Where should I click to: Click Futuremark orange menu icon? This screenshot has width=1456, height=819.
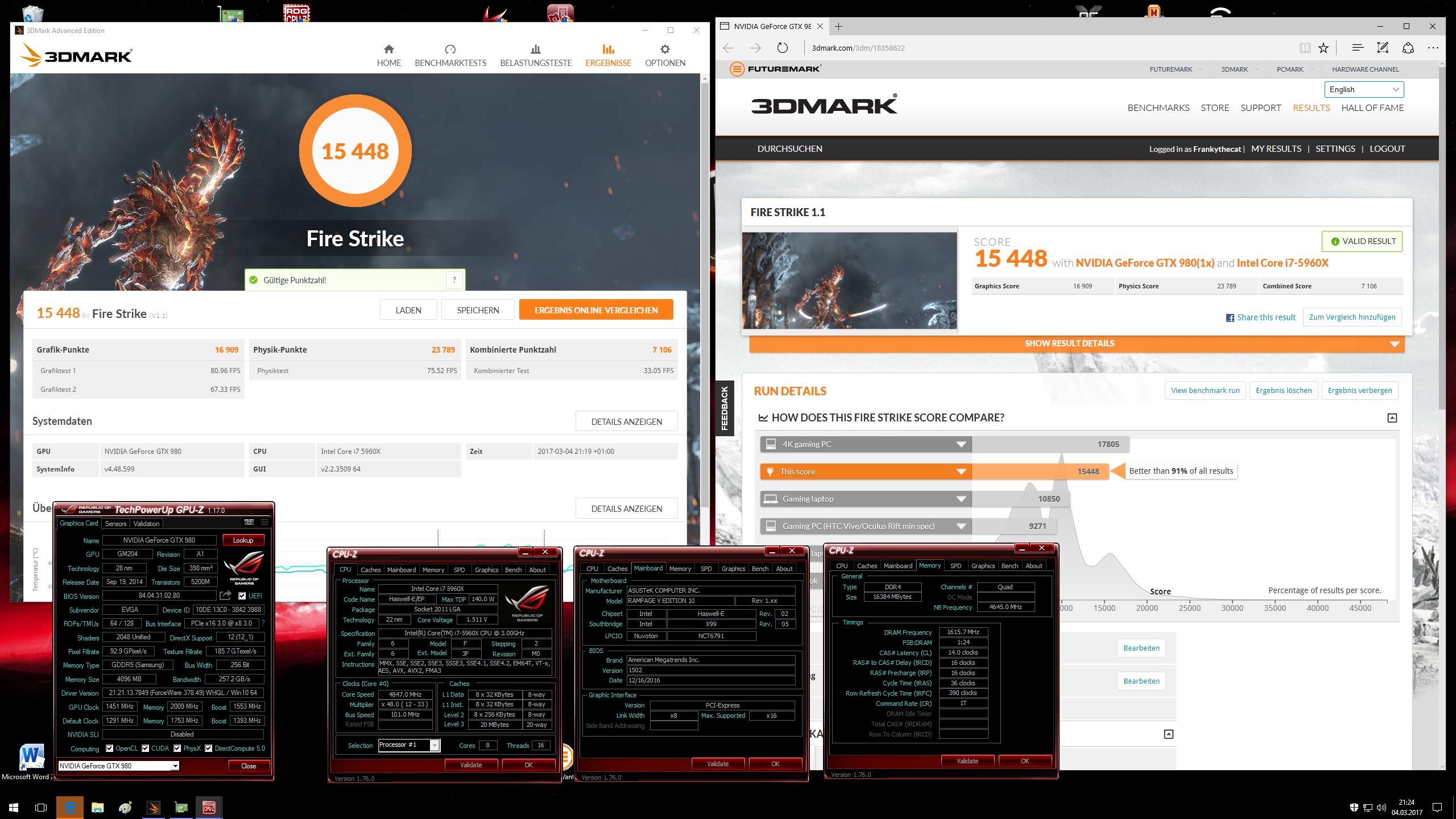[737, 69]
